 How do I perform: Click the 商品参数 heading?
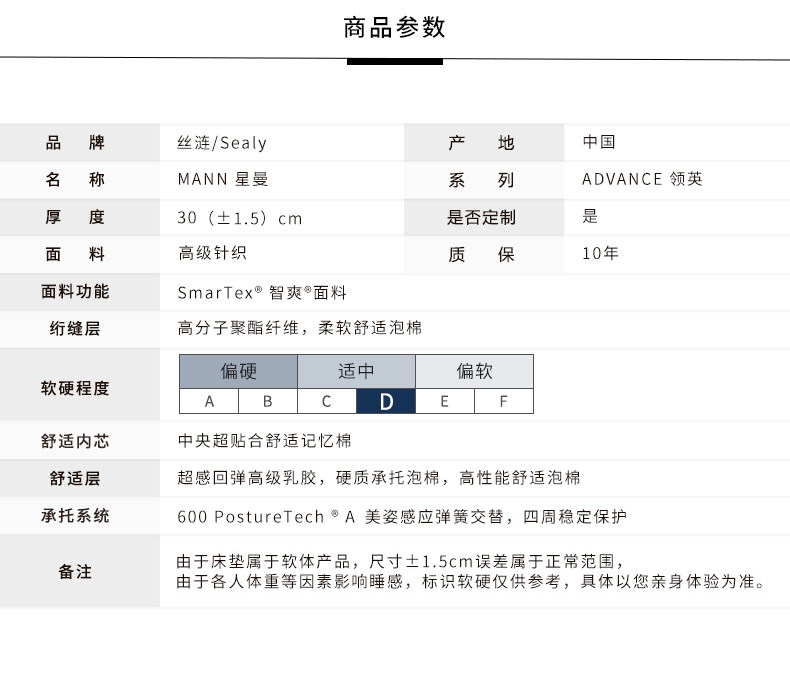point(394,27)
